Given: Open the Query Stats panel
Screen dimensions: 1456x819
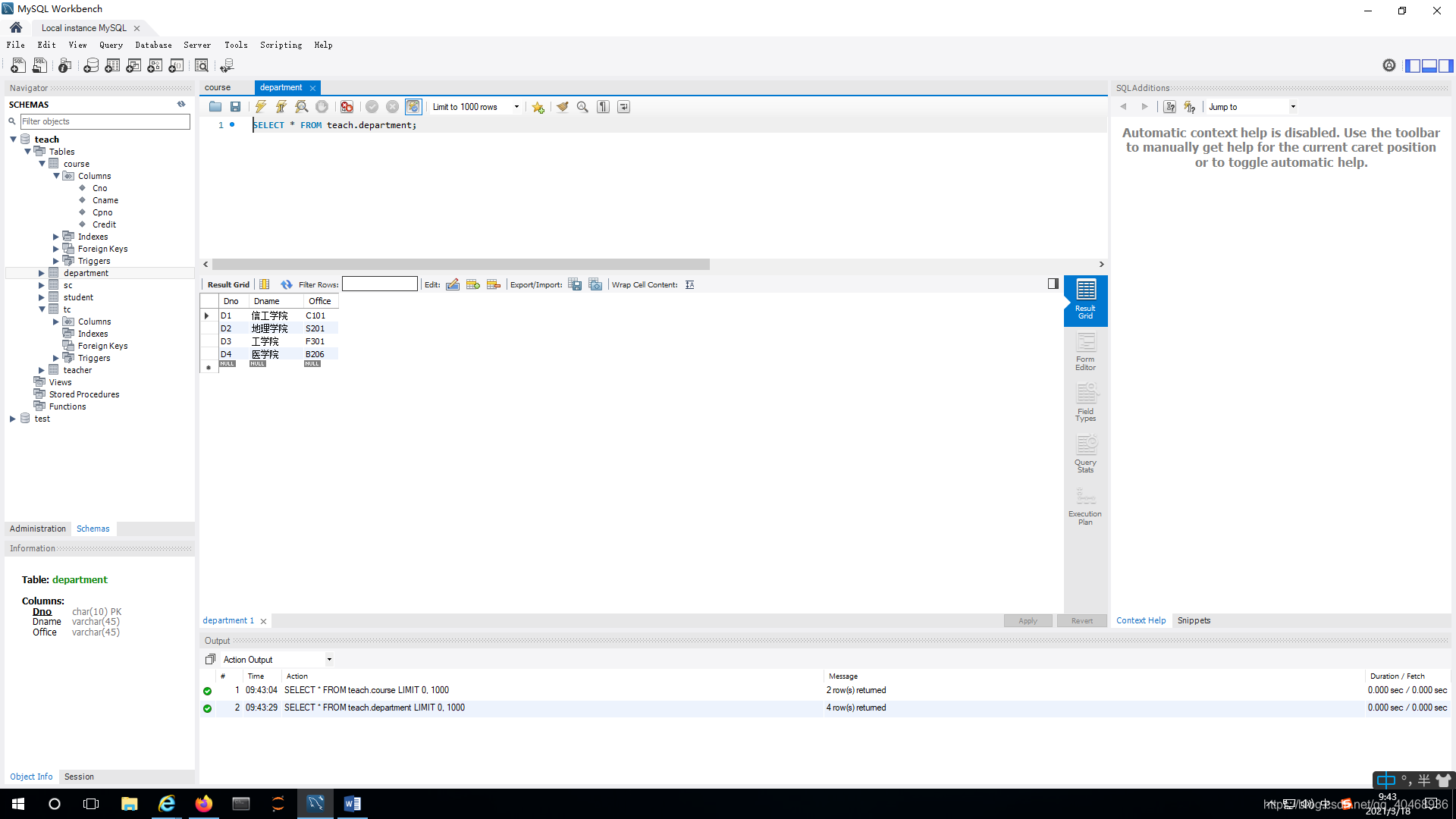Looking at the screenshot, I should [1085, 454].
